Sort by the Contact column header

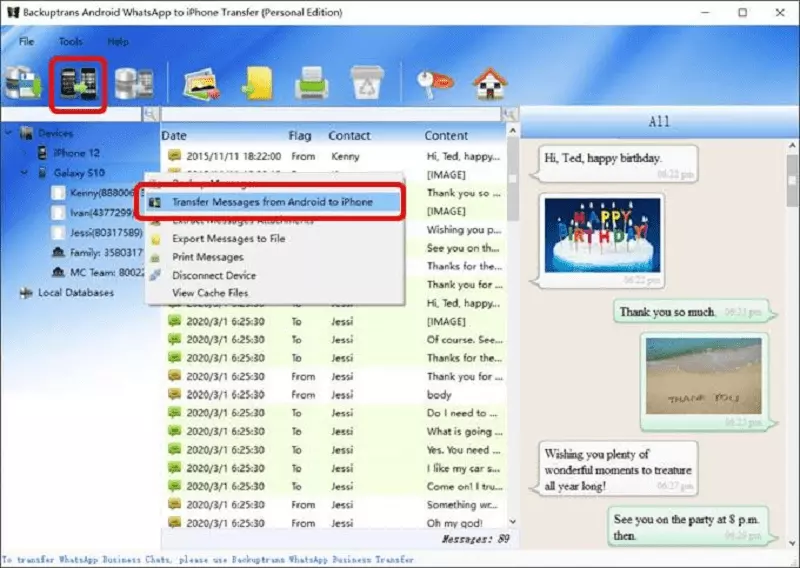pos(349,136)
